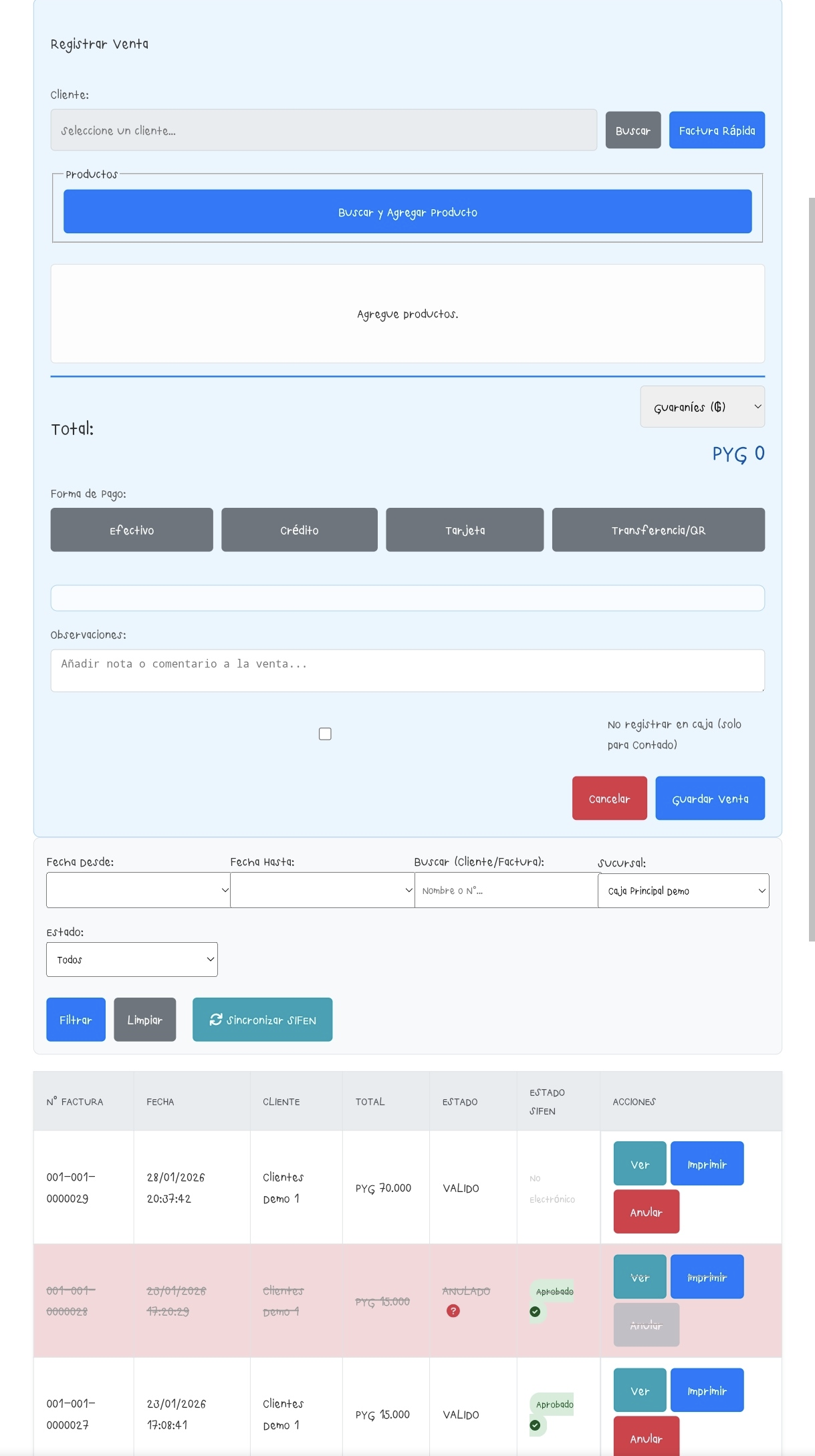Click VALIDO status of invoice 0000027

point(461,1415)
